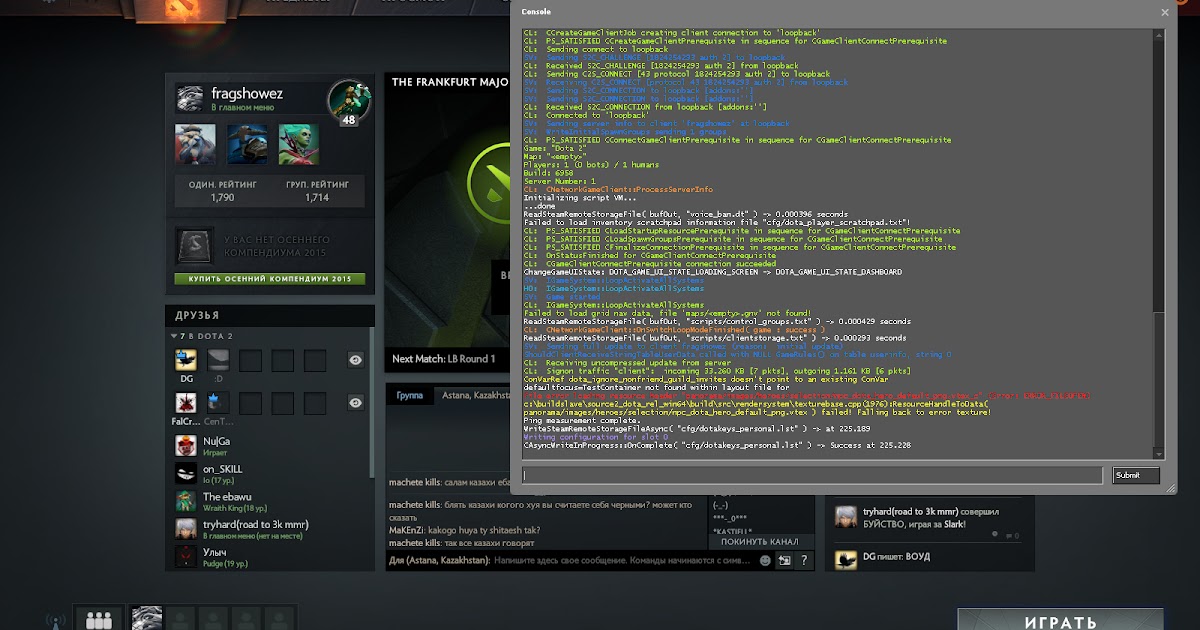Click the emoticon smiley icon in chat

tap(764, 561)
